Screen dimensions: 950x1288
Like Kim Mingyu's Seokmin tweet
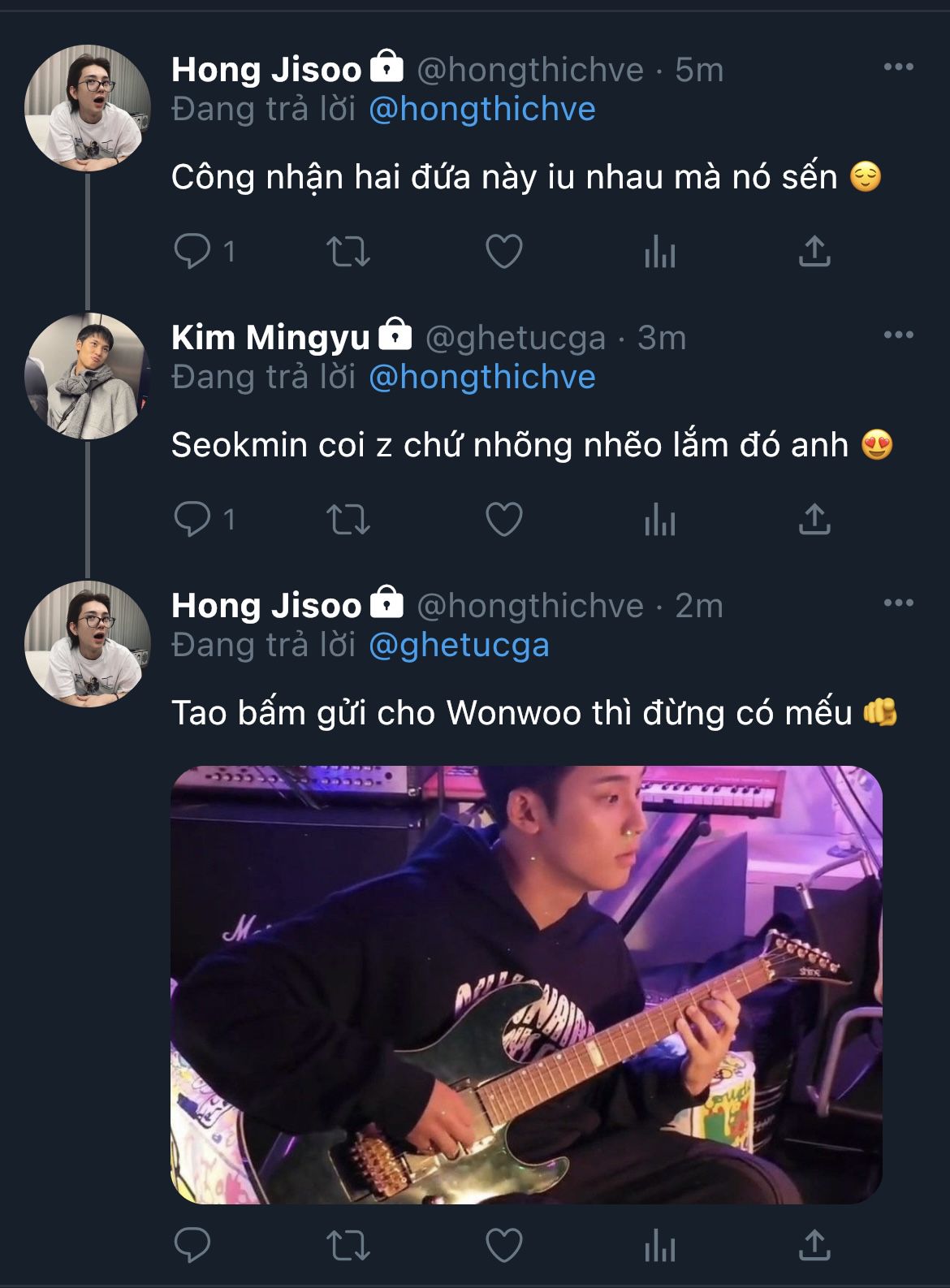(x=503, y=519)
